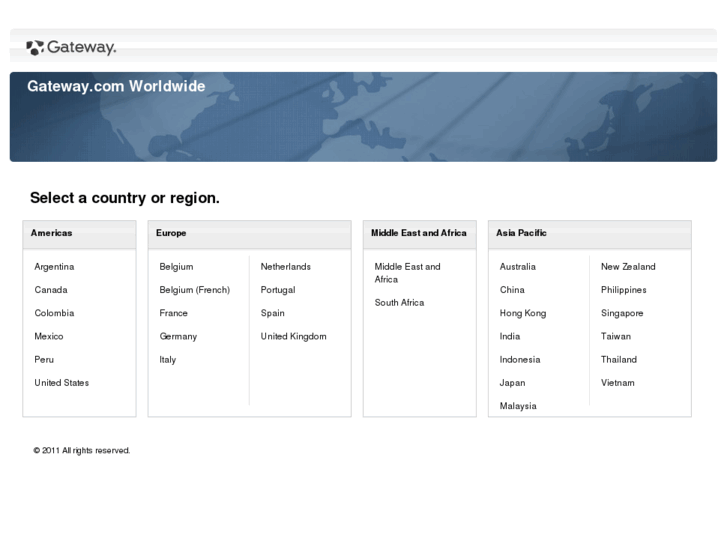The height and width of the screenshot is (545, 727).
Task: Open the Japan site
Action: pyautogui.click(x=512, y=383)
